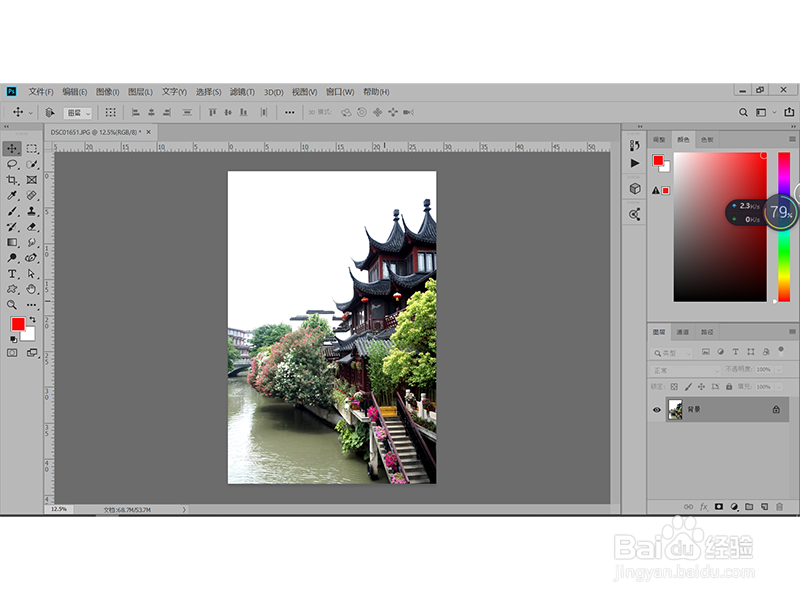This screenshot has width=800, height=600.
Task: Open the 3D panel cube icon
Action: (x=635, y=189)
